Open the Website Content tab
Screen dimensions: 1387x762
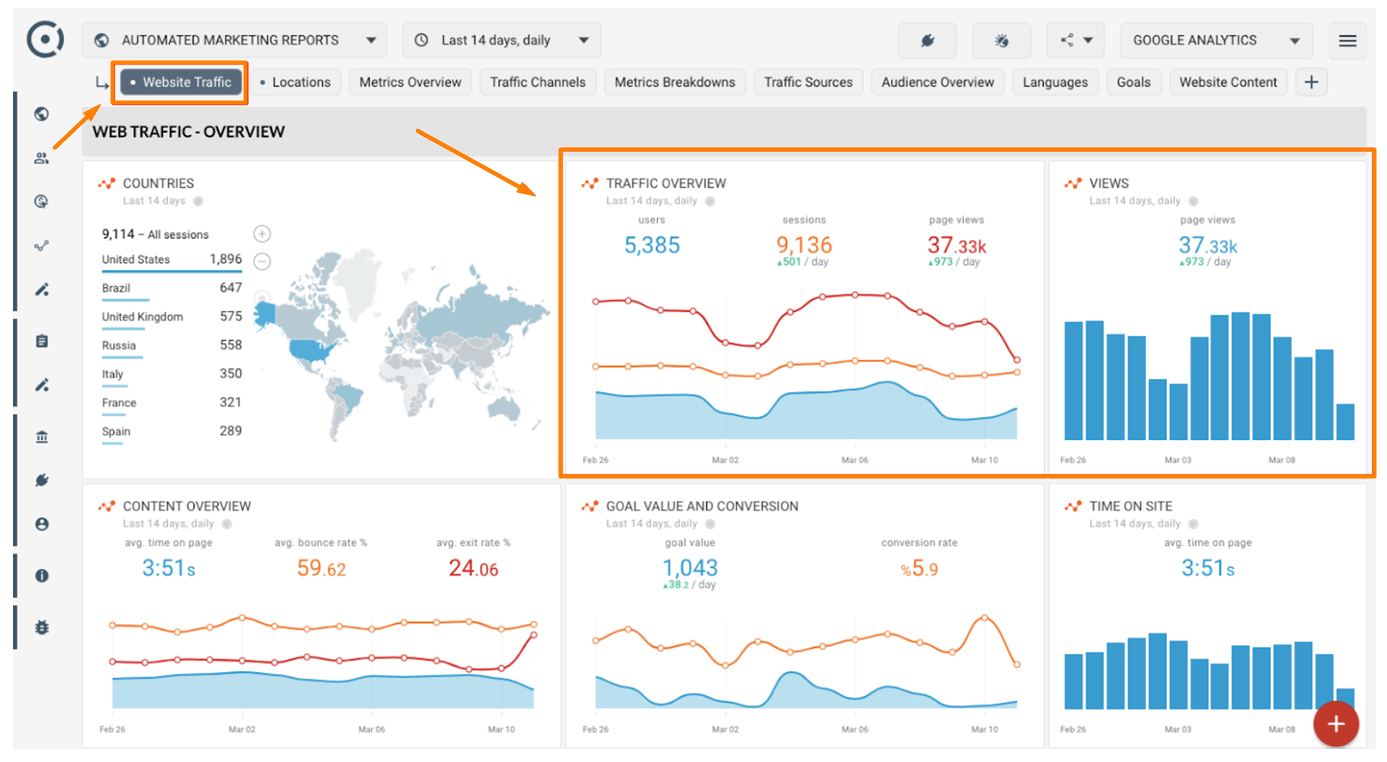1228,82
